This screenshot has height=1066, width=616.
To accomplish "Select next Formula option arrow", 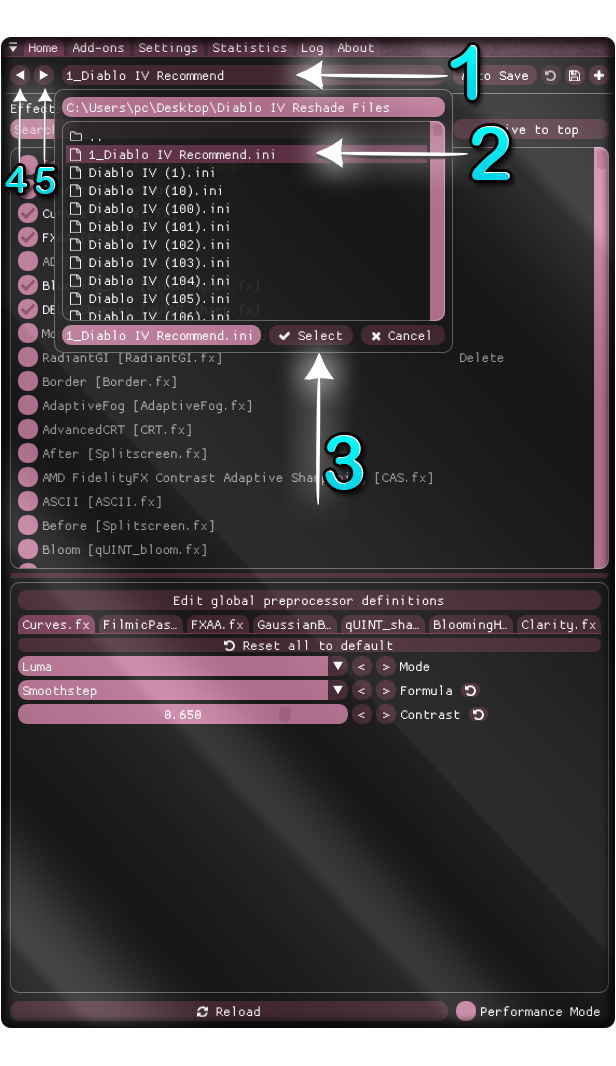I will tap(386, 691).
